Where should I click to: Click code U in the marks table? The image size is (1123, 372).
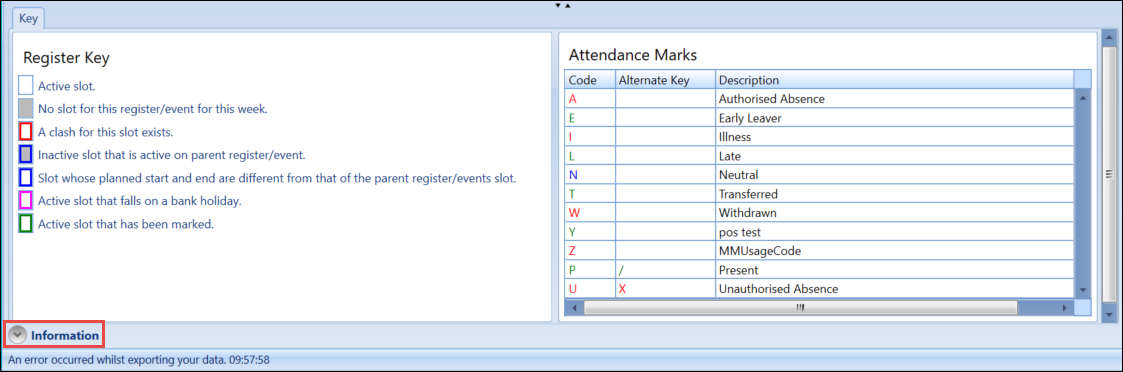[x=572, y=289]
